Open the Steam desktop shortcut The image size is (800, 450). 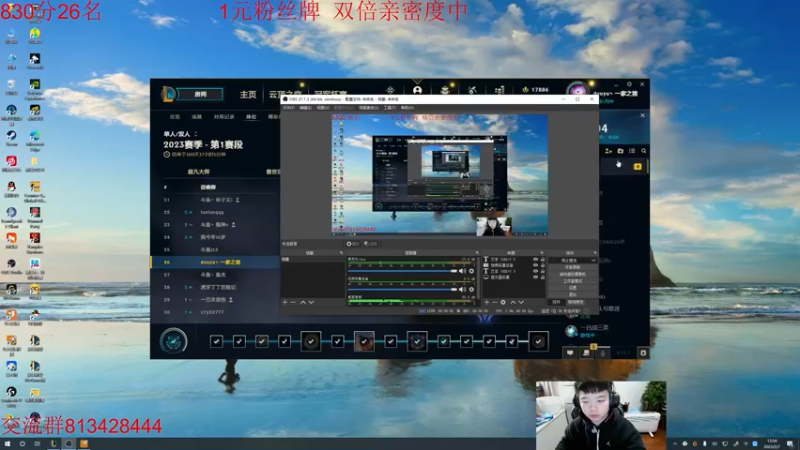[x=11, y=138]
